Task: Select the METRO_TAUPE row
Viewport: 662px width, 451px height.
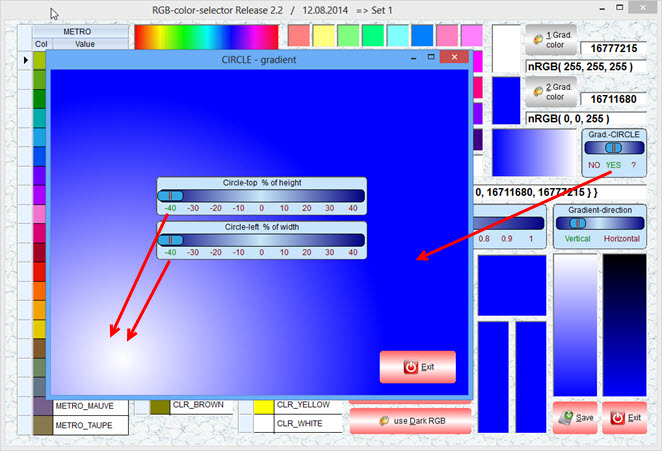Action: coord(81,425)
